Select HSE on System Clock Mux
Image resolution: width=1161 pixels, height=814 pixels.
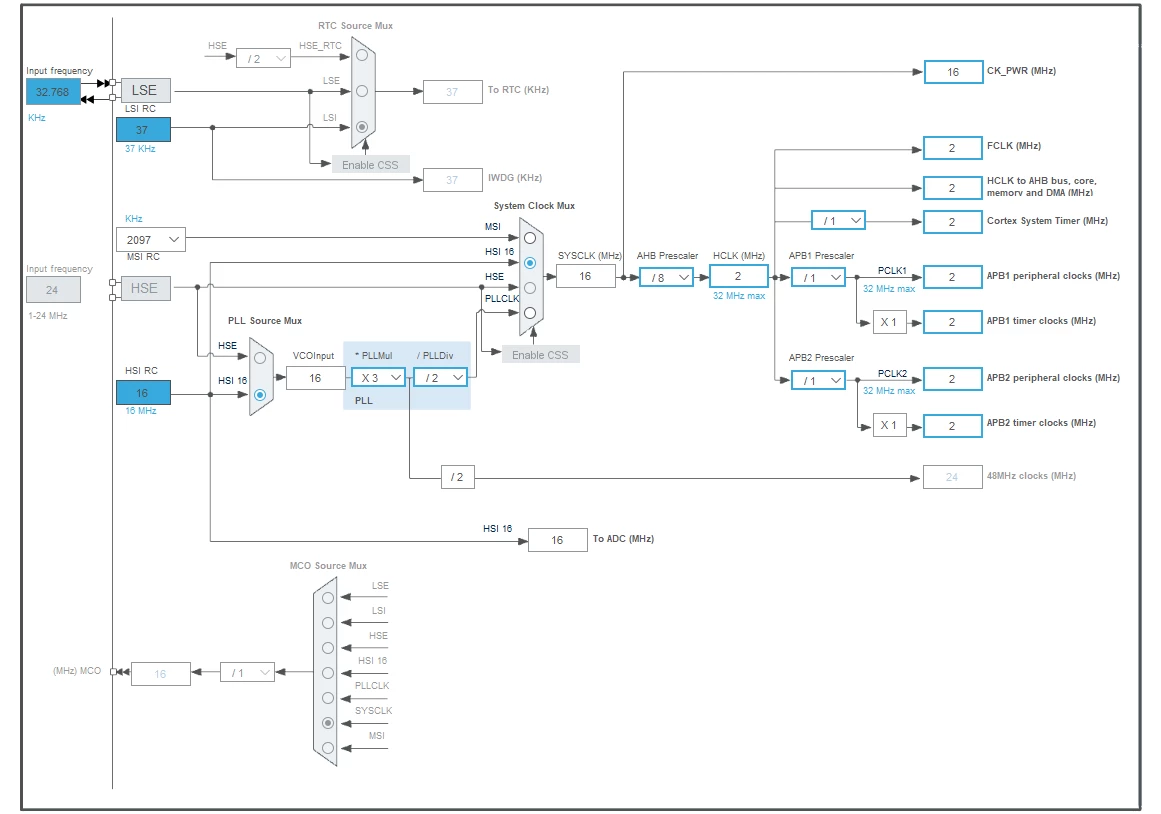point(530,287)
